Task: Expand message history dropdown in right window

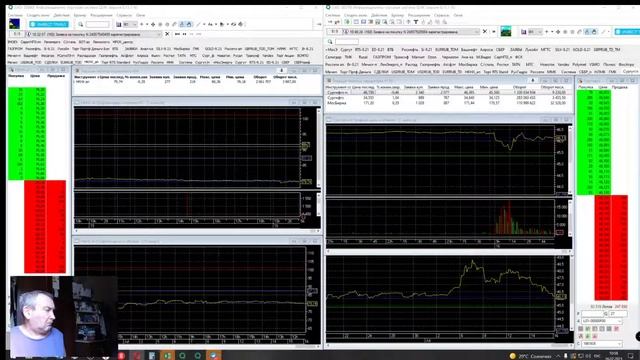Action: point(476,32)
